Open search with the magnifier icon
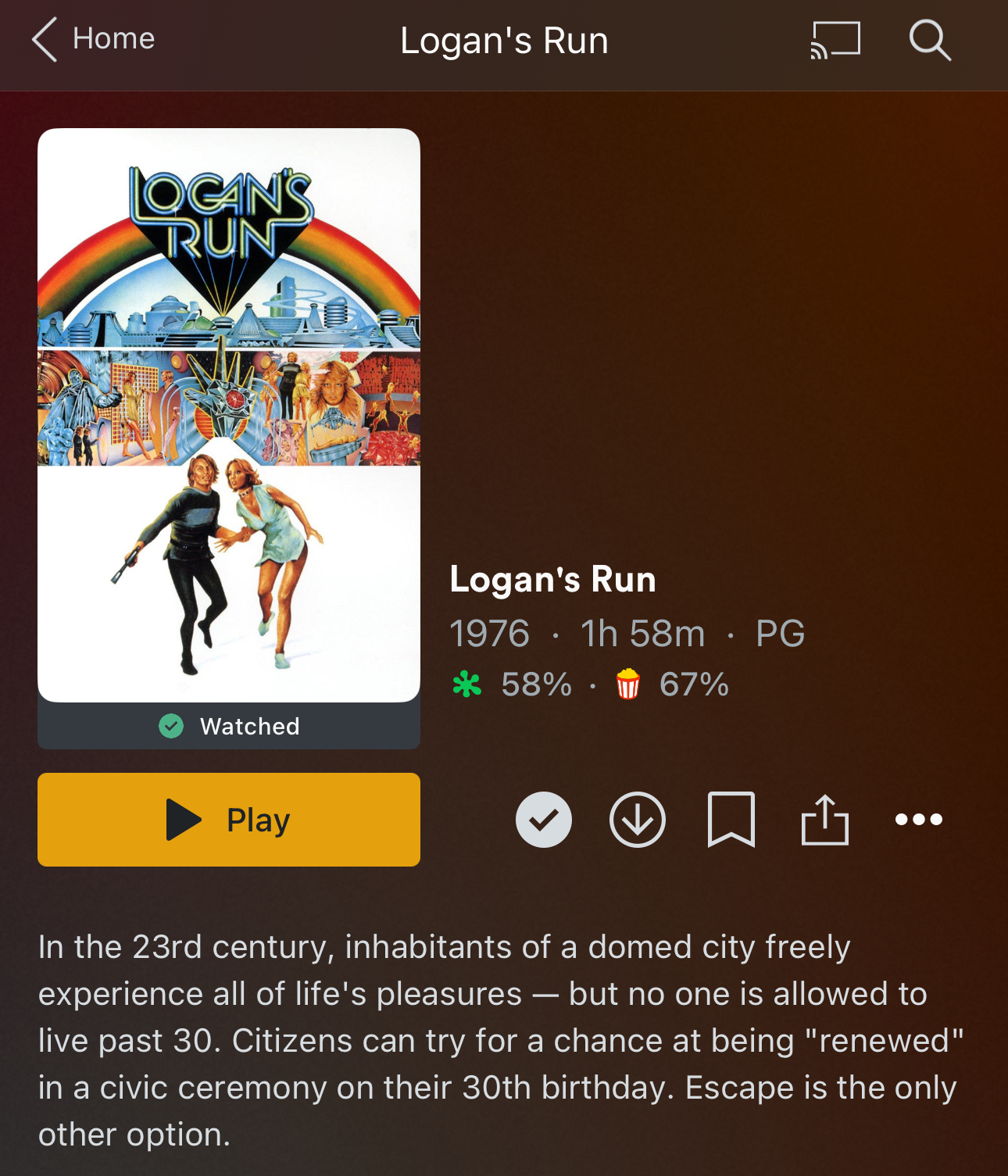 coord(930,41)
